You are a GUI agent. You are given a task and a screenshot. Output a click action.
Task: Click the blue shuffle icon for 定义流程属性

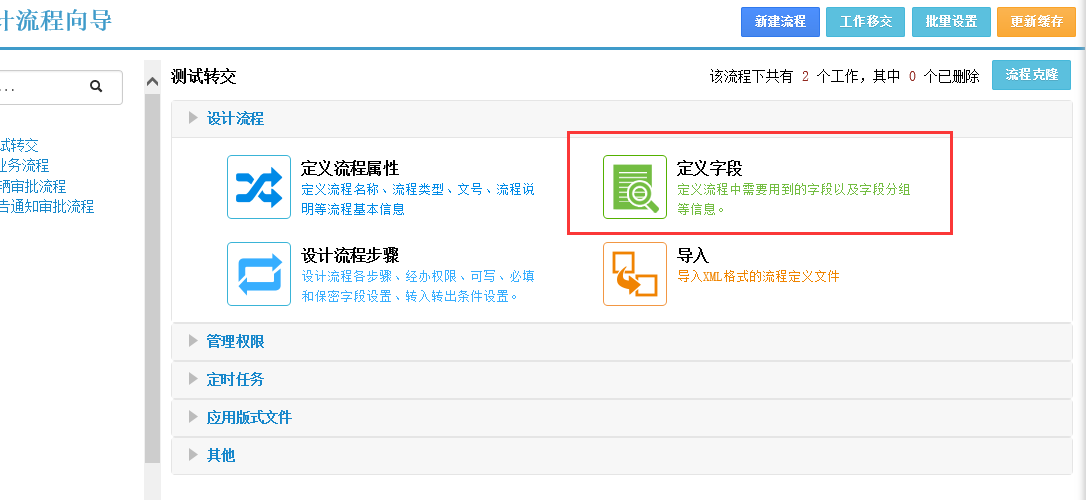pyautogui.click(x=258, y=187)
